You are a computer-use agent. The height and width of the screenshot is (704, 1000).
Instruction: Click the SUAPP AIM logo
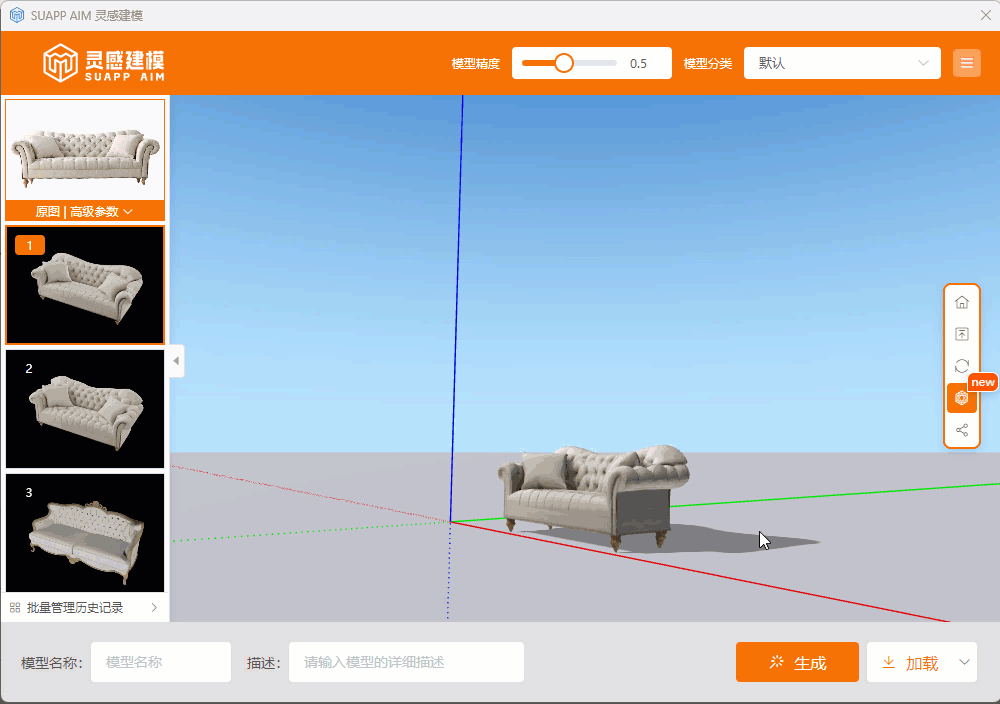coord(104,63)
